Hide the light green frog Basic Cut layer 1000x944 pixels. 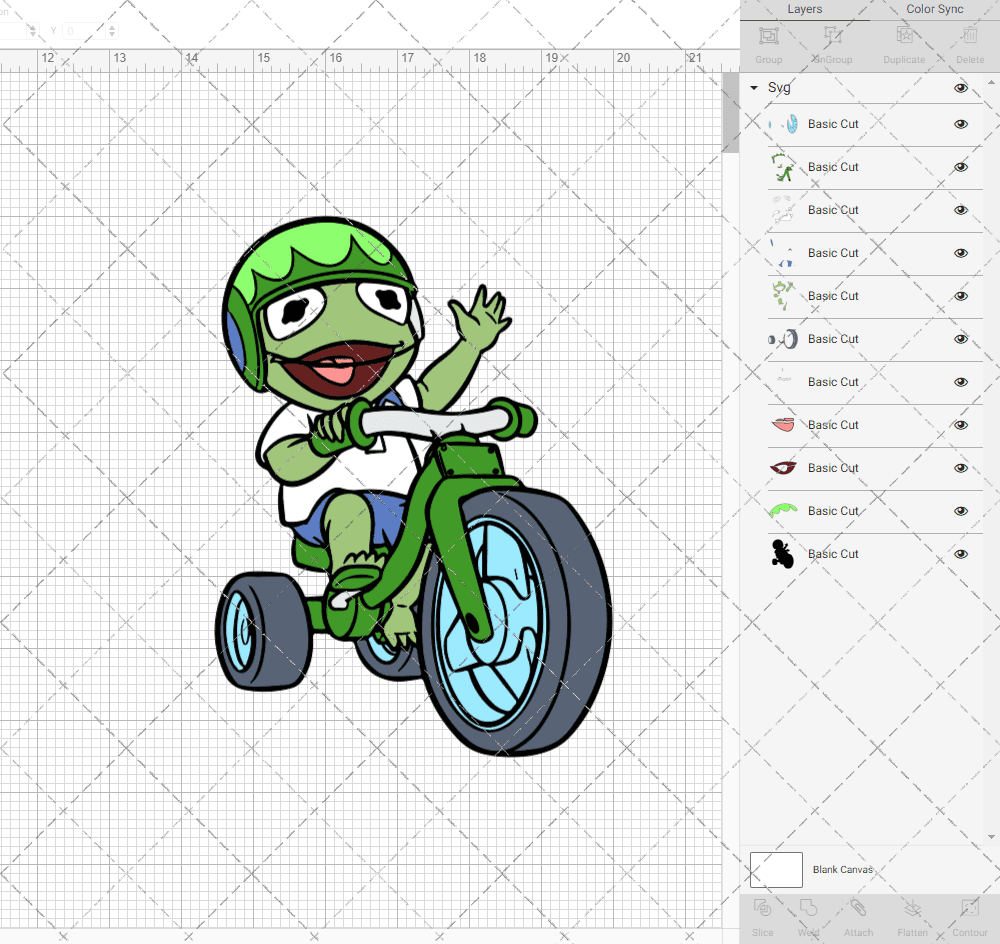tap(960, 296)
